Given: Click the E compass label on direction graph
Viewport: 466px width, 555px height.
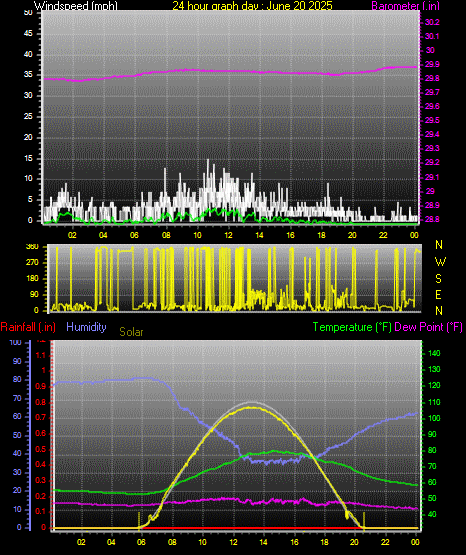Looking at the screenshot, I should [x=438, y=294].
